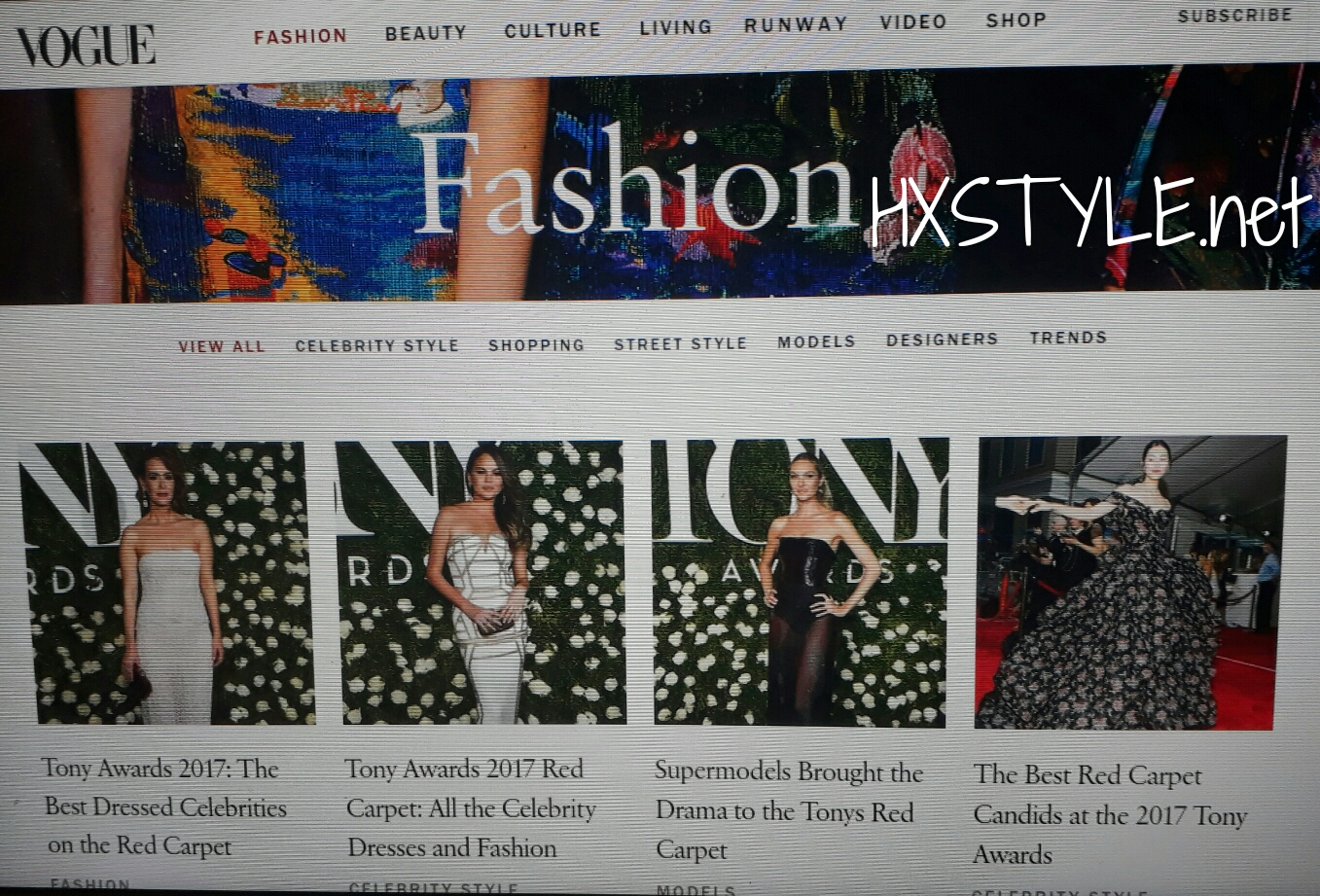The height and width of the screenshot is (896, 1320).
Task: Open the Best Dressed Celebrities article thumbnail
Action: (x=167, y=582)
